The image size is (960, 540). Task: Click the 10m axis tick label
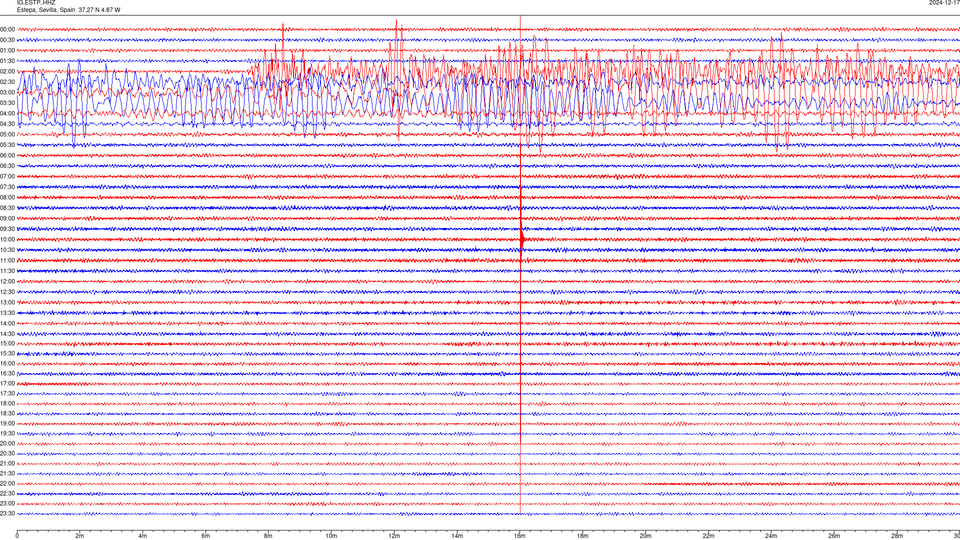331,536
